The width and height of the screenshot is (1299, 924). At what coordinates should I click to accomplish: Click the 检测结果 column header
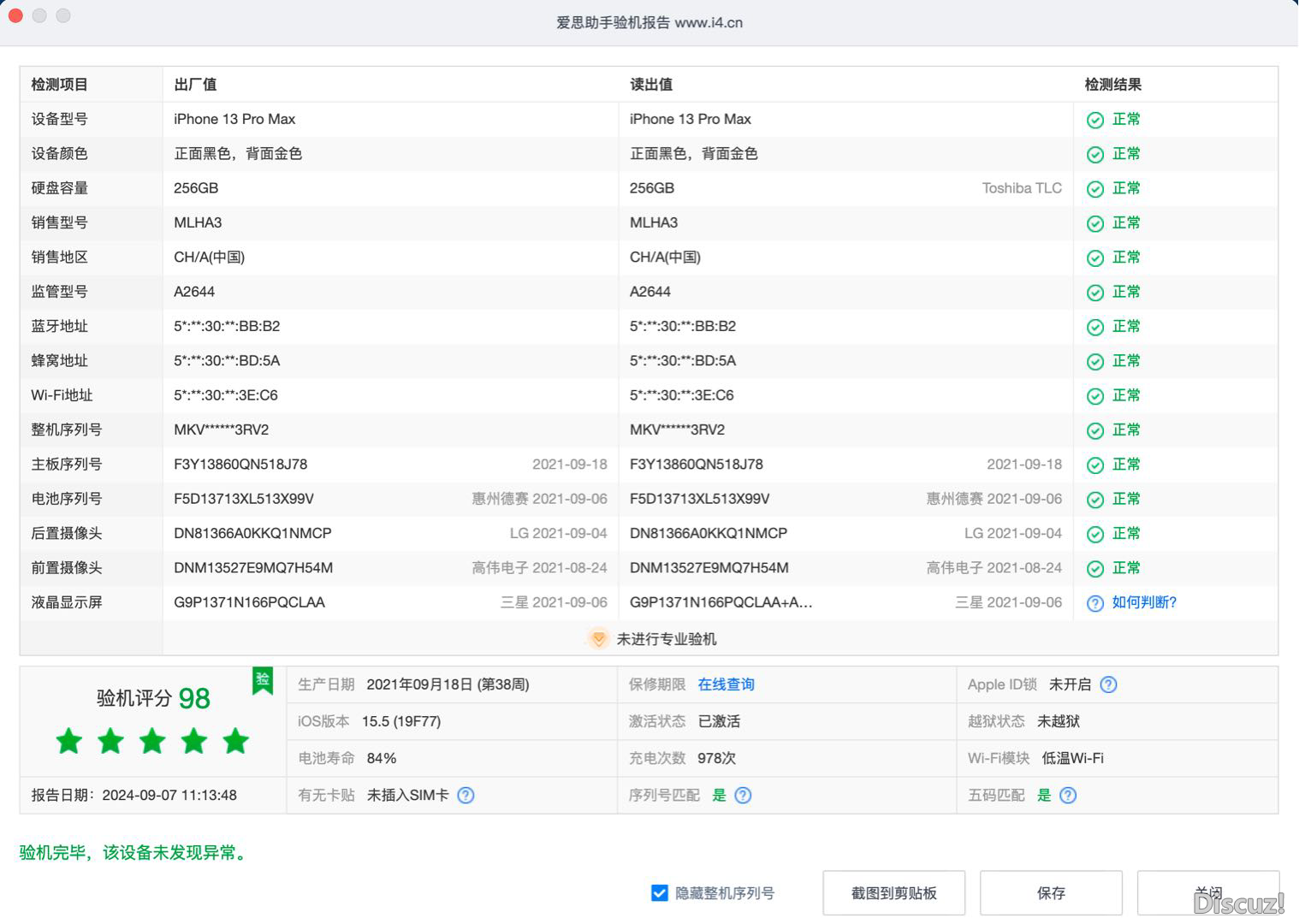1113,85
